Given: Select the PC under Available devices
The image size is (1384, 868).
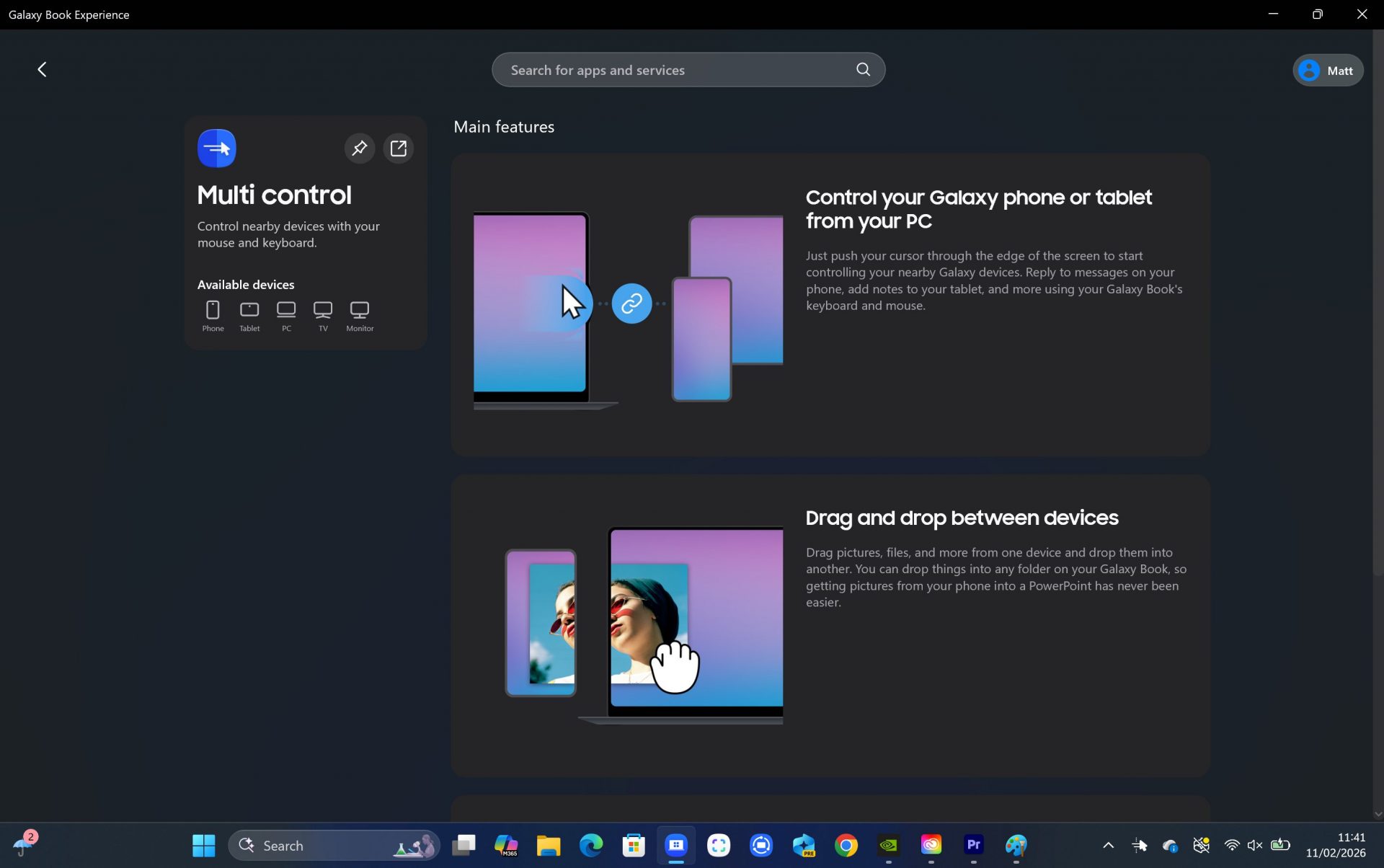Looking at the screenshot, I should point(286,311).
